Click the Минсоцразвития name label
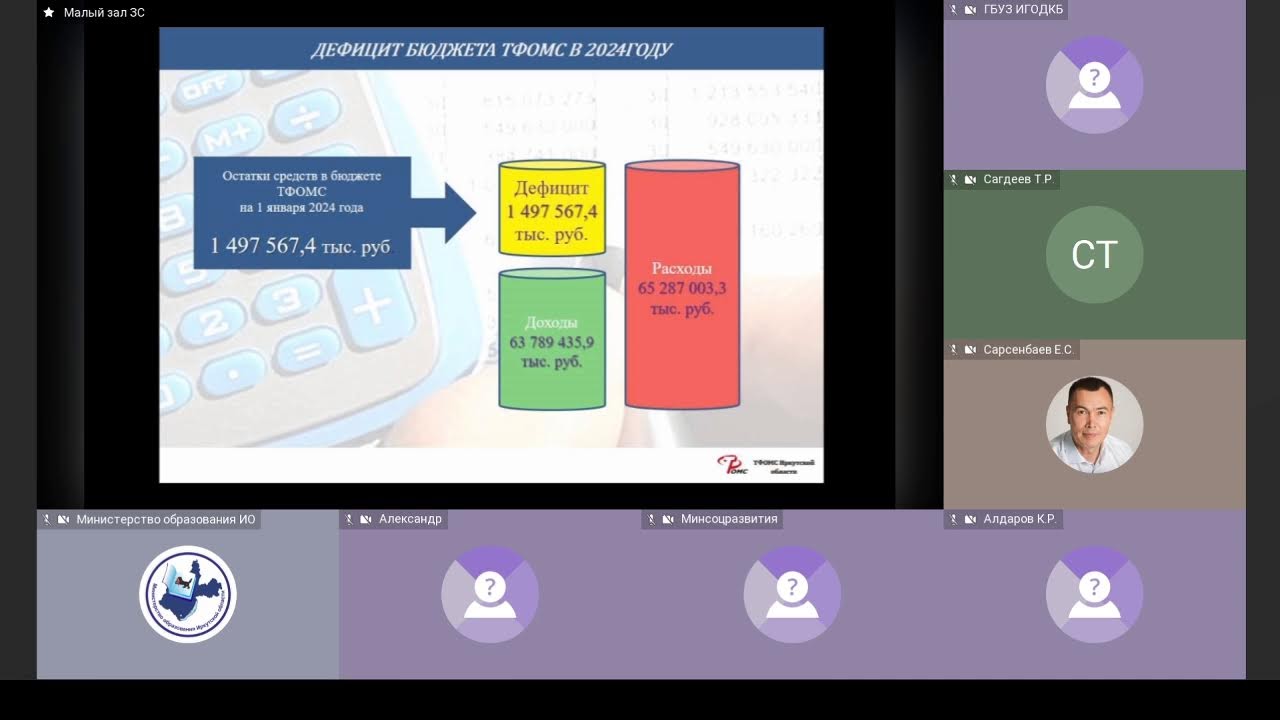 (x=729, y=520)
